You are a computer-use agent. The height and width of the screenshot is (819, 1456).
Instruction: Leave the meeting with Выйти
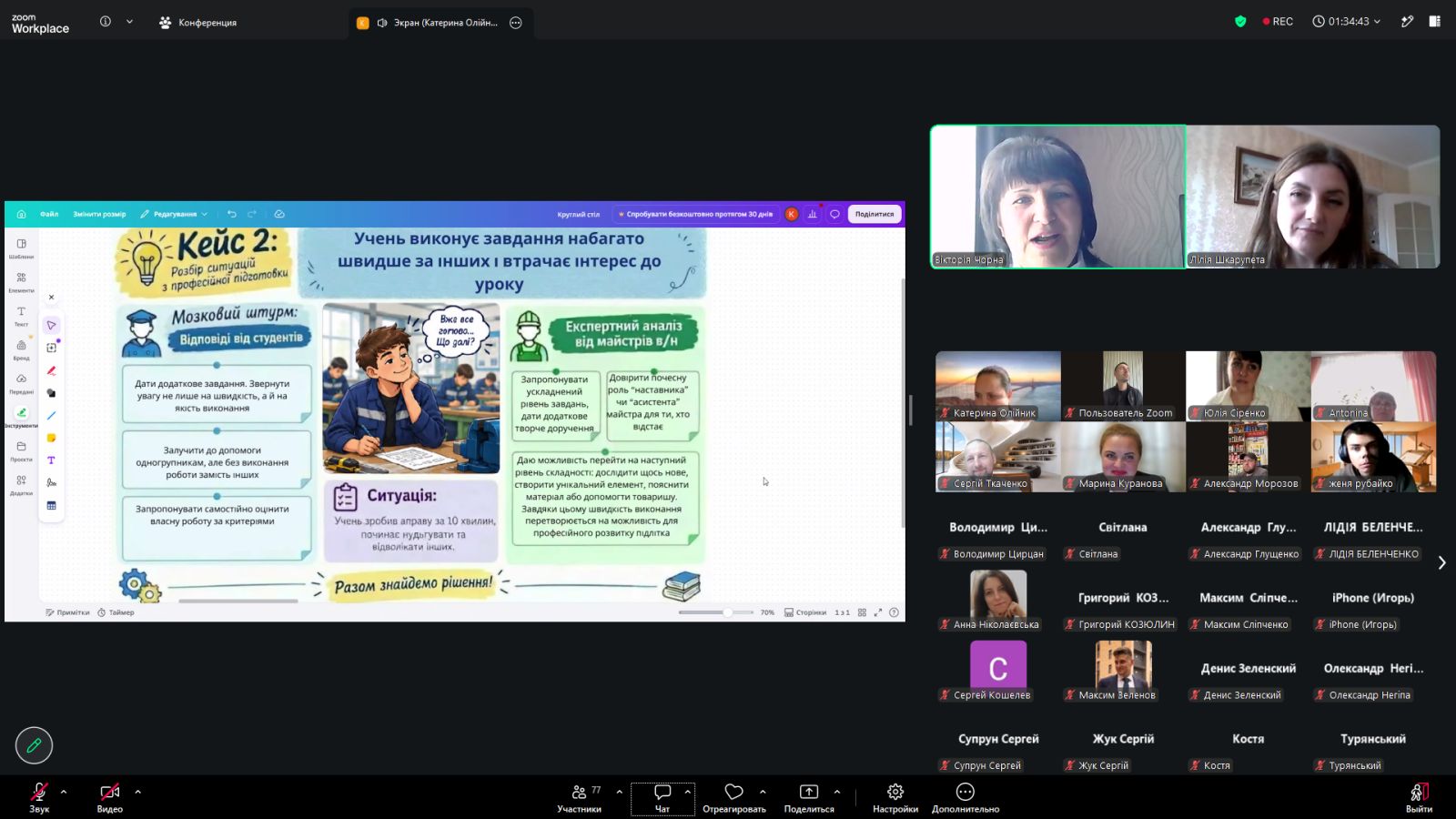tap(1419, 797)
